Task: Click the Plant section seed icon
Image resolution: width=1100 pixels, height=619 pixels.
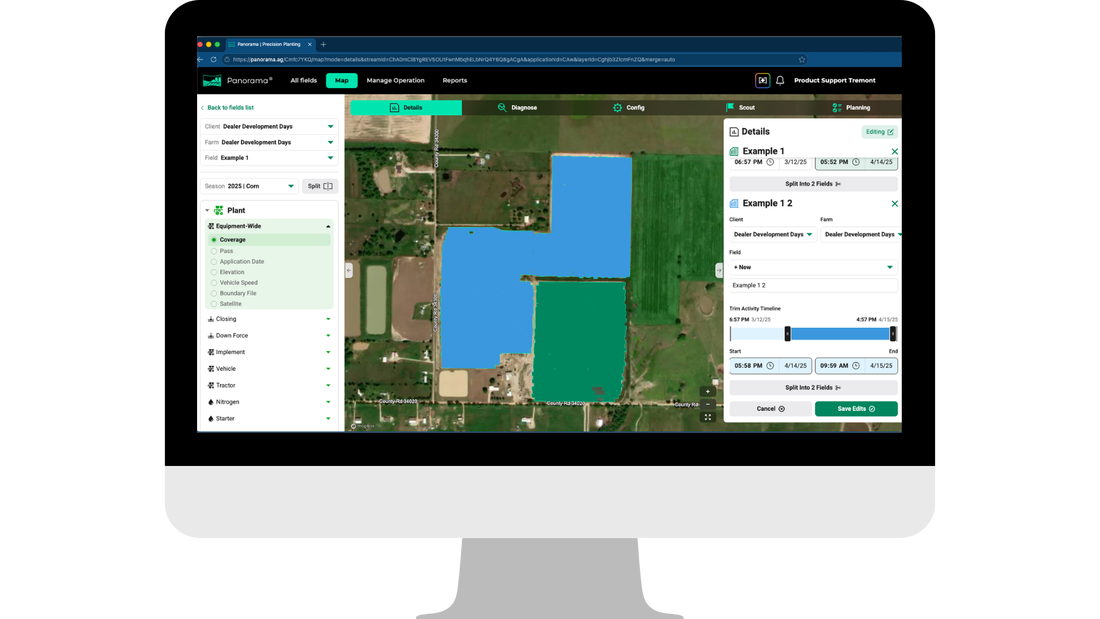Action: point(219,211)
